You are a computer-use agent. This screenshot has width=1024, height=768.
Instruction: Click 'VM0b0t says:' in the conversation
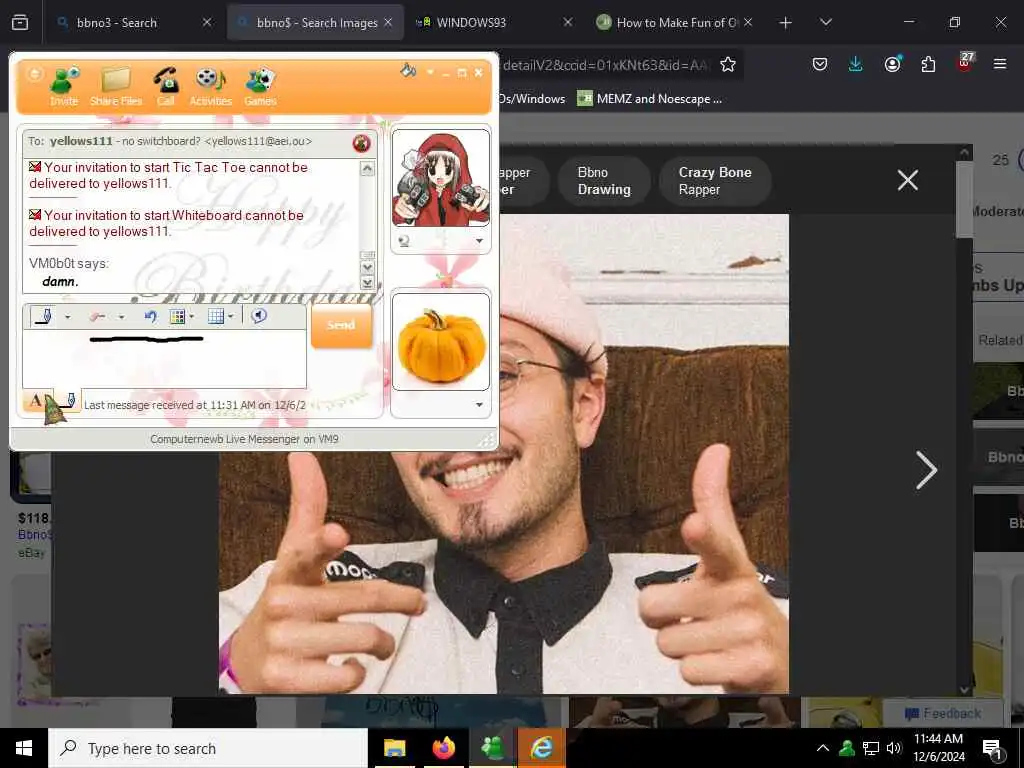(x=69, y=264)
